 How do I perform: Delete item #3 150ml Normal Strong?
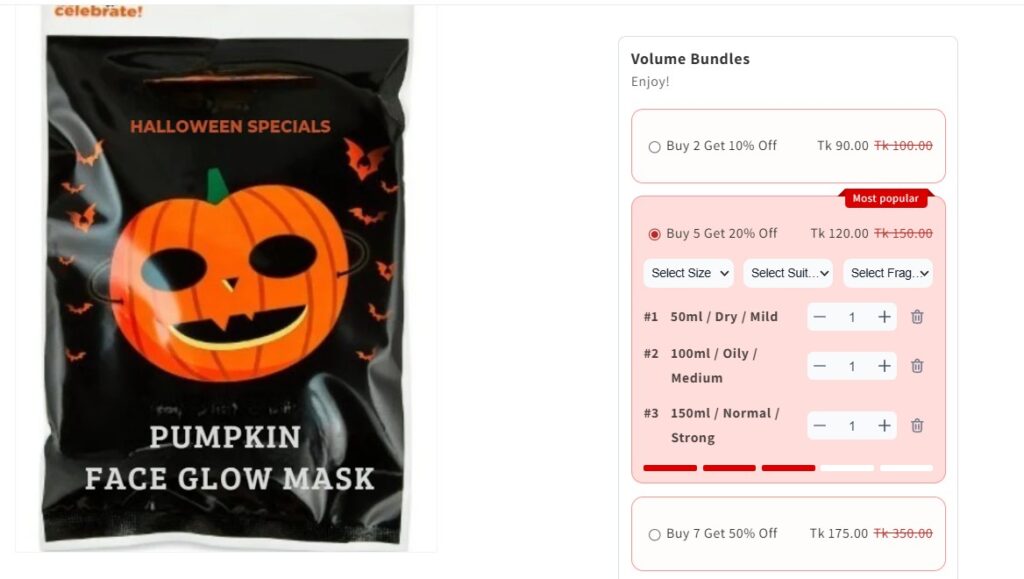click(917, 426)
